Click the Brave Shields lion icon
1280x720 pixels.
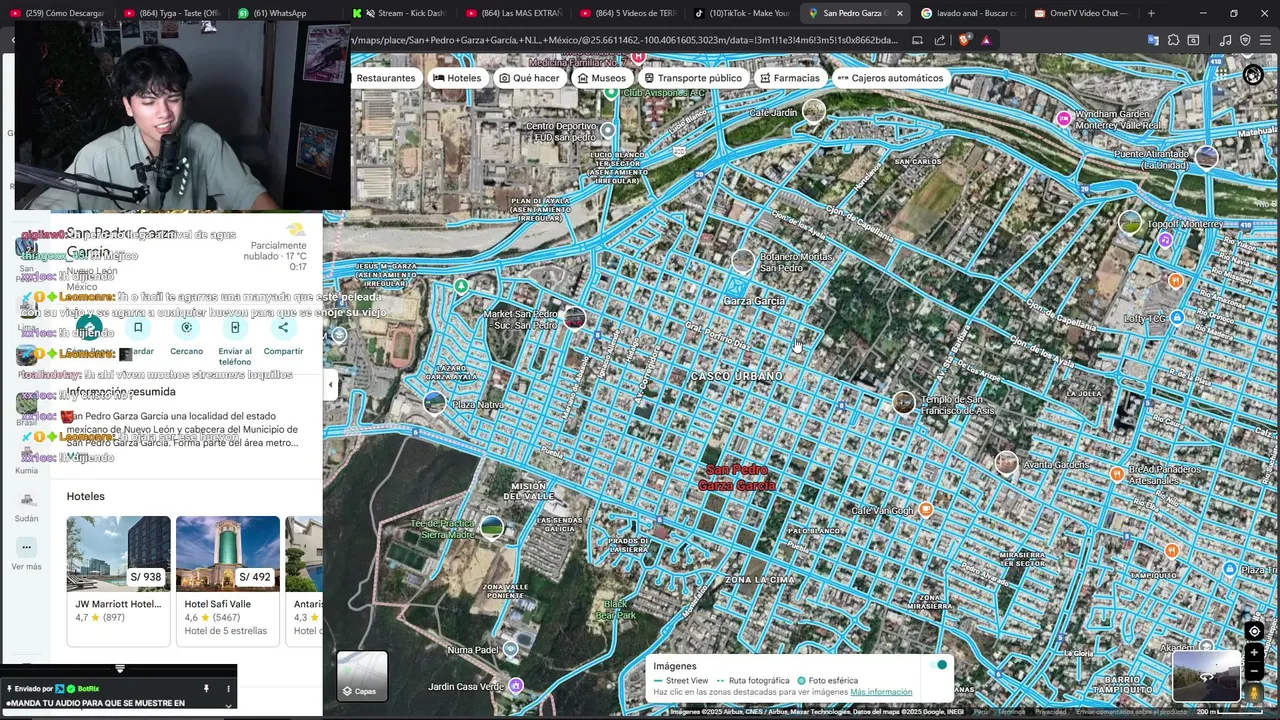pos(964,40)
